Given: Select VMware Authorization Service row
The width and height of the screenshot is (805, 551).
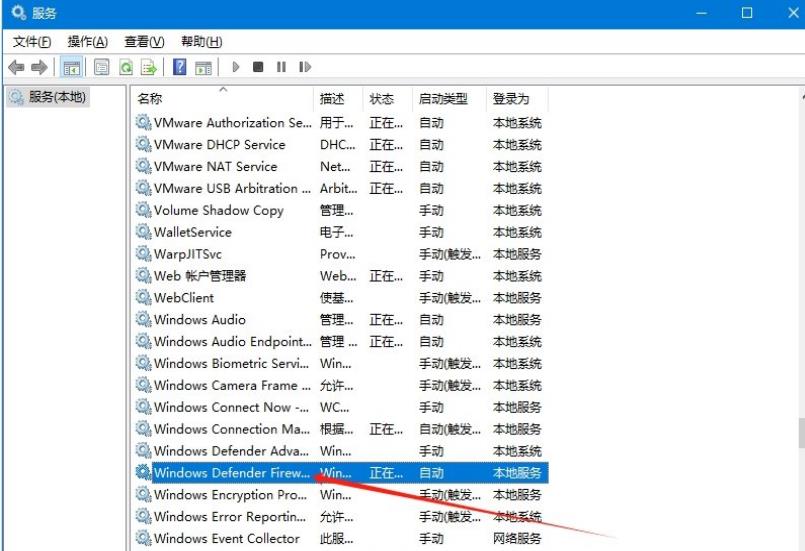Looking at the screenshot, I should click(x=341, y=123).
